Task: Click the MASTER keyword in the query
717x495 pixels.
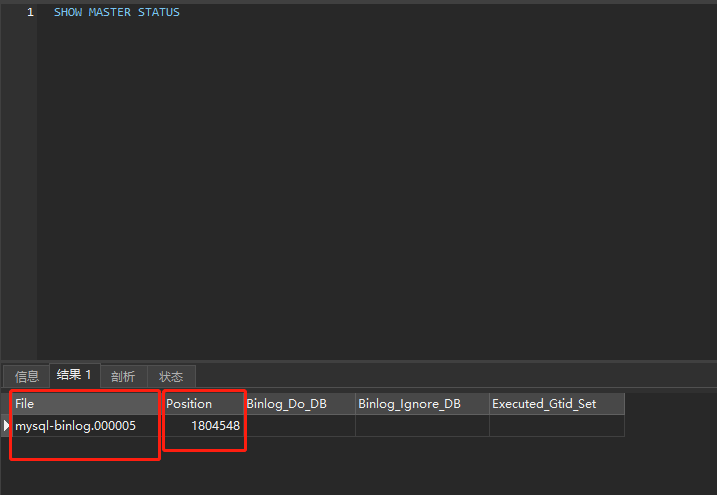Action: click(x=109, y=12)
